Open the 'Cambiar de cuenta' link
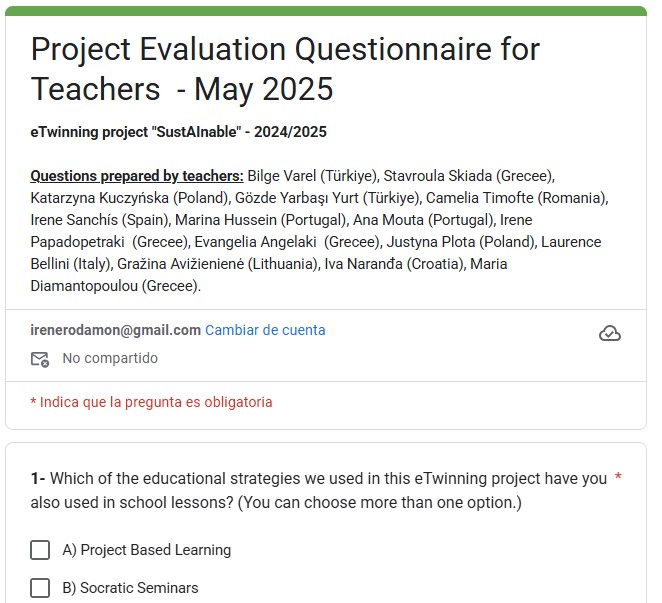Viewport: 662px width, 603px height. point(265,330)
